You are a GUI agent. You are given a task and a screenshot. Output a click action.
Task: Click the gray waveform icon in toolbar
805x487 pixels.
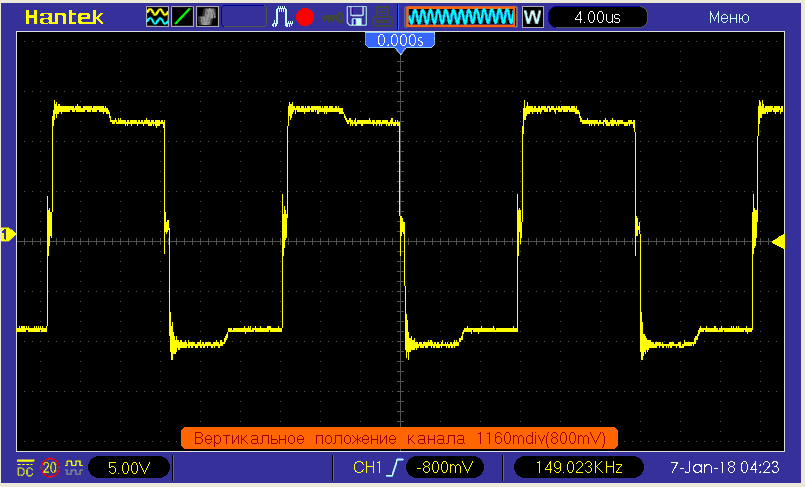[x=208, y=17]
